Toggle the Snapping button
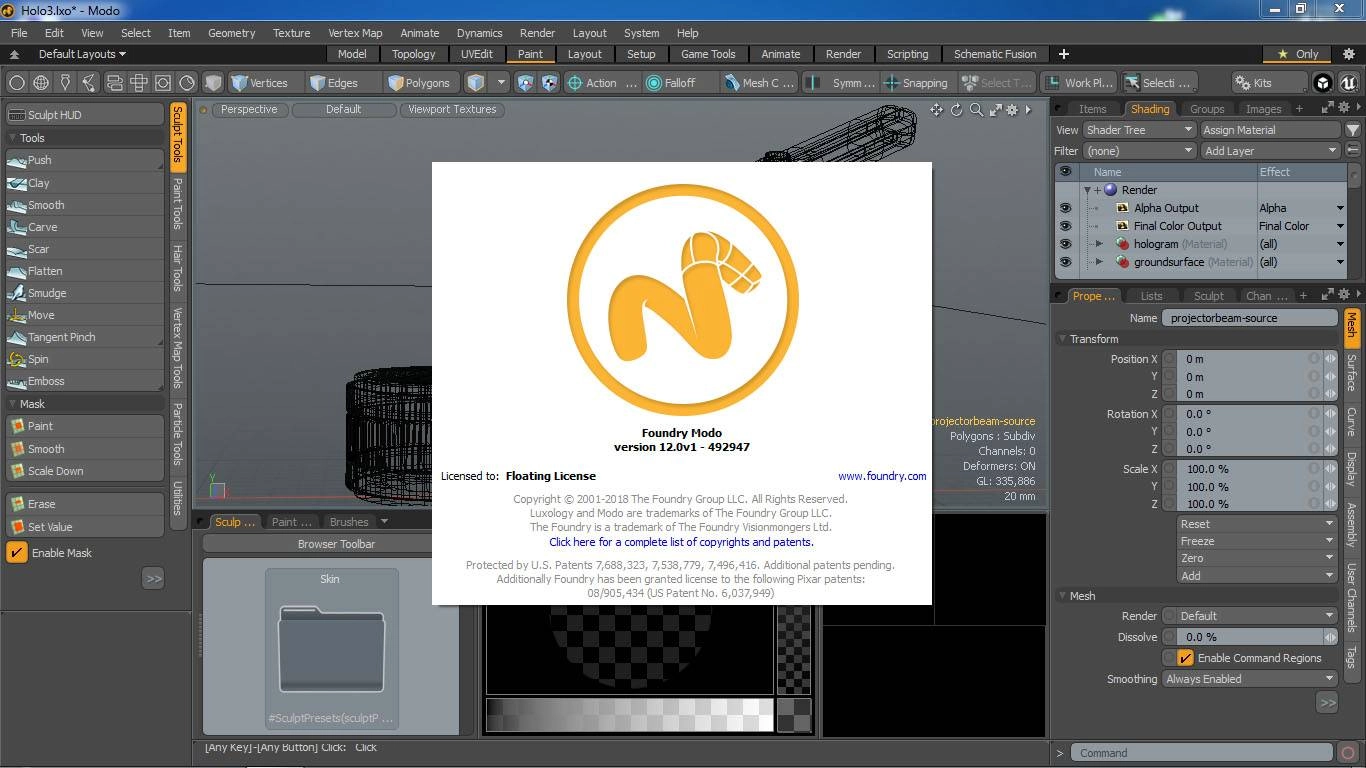 (917, 83)
